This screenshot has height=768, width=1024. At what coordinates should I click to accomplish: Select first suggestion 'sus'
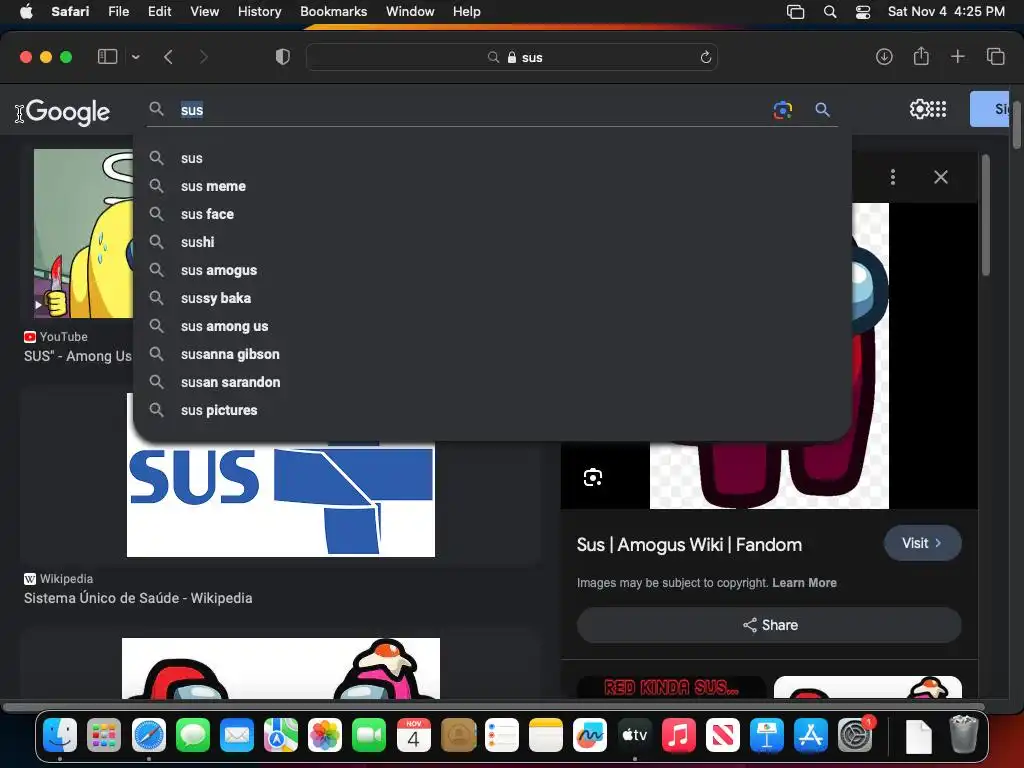click(492, 158)
